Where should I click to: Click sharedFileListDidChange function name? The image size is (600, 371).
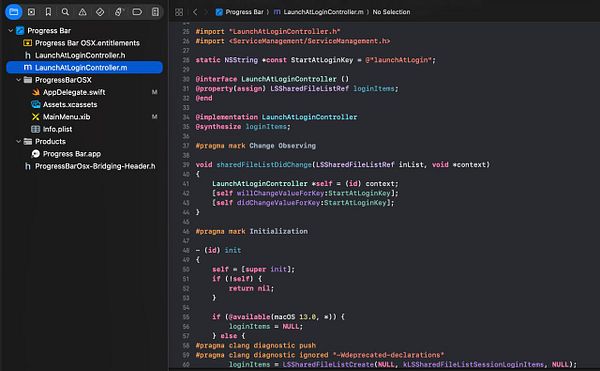pyautogui.click(x=264, y=164)
